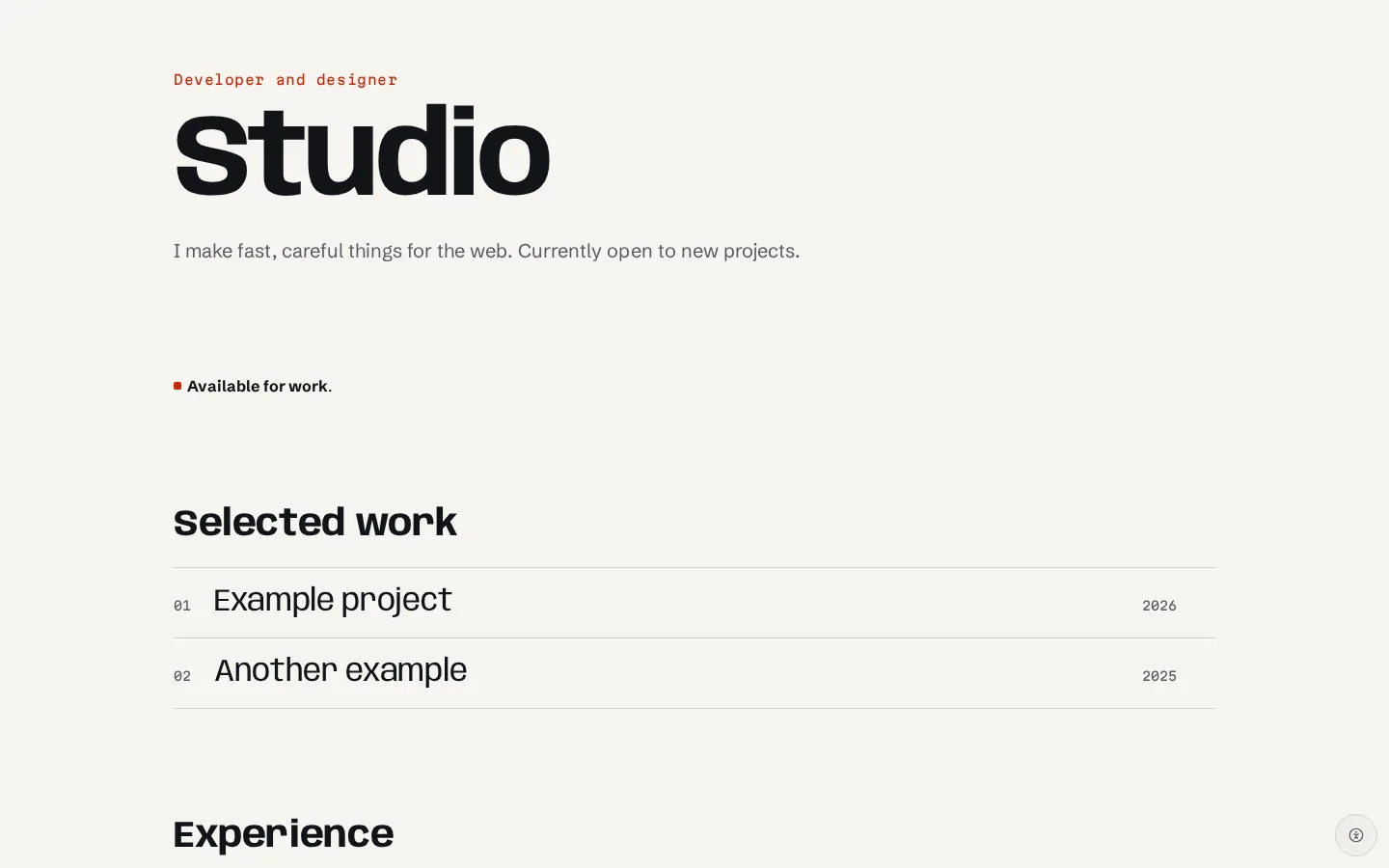Viewport: 1389px width, 868px height.
Task: Click the Developer and designer tagline
Action: click(x=286, y=80)
